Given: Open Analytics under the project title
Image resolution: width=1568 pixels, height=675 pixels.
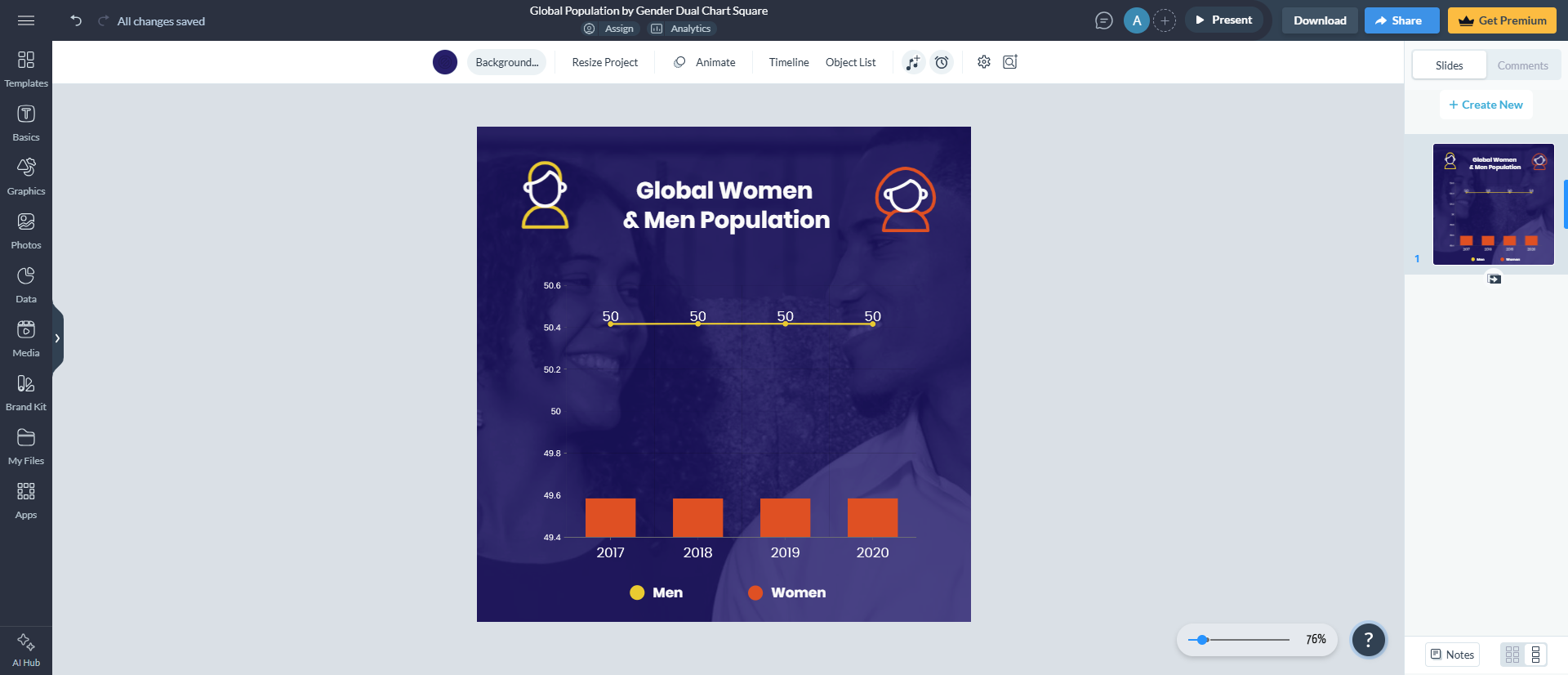Looking at the screenshot, I should pyautogui.click(x=681, y=29).
